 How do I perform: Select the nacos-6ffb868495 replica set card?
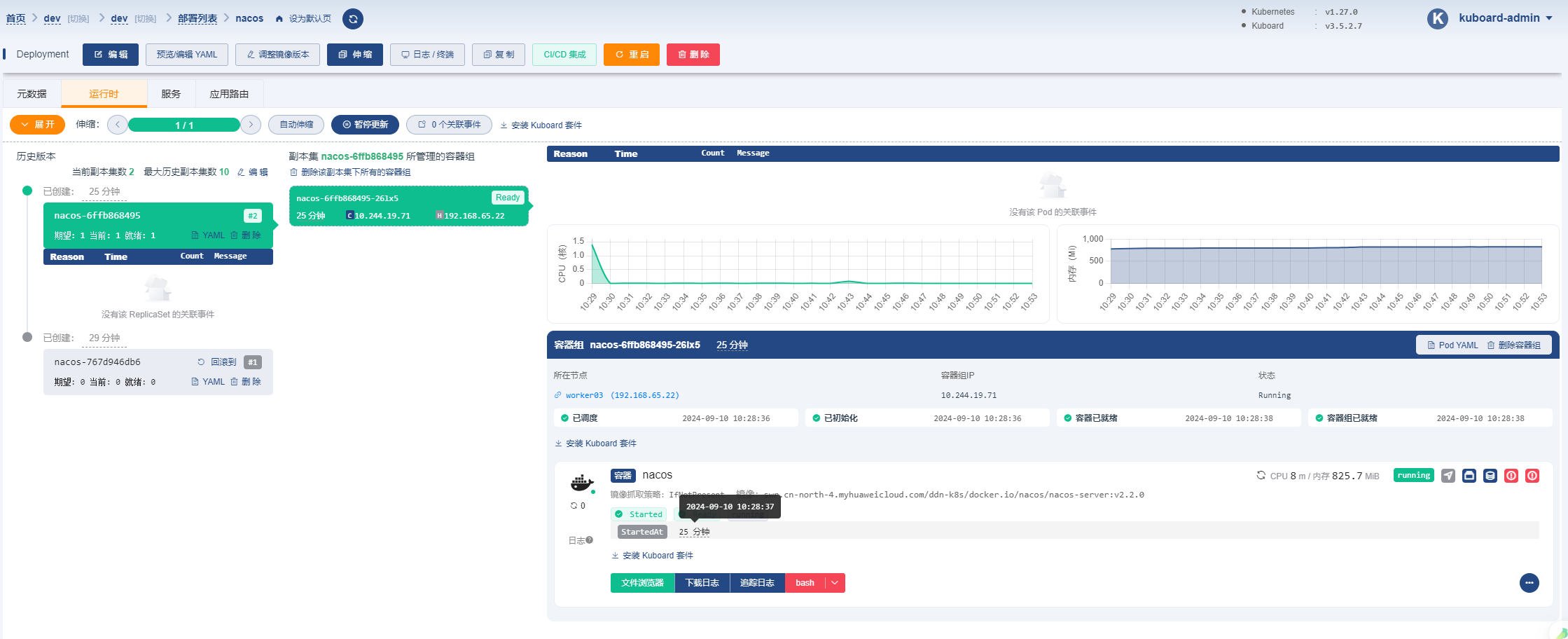coord(158,225)
